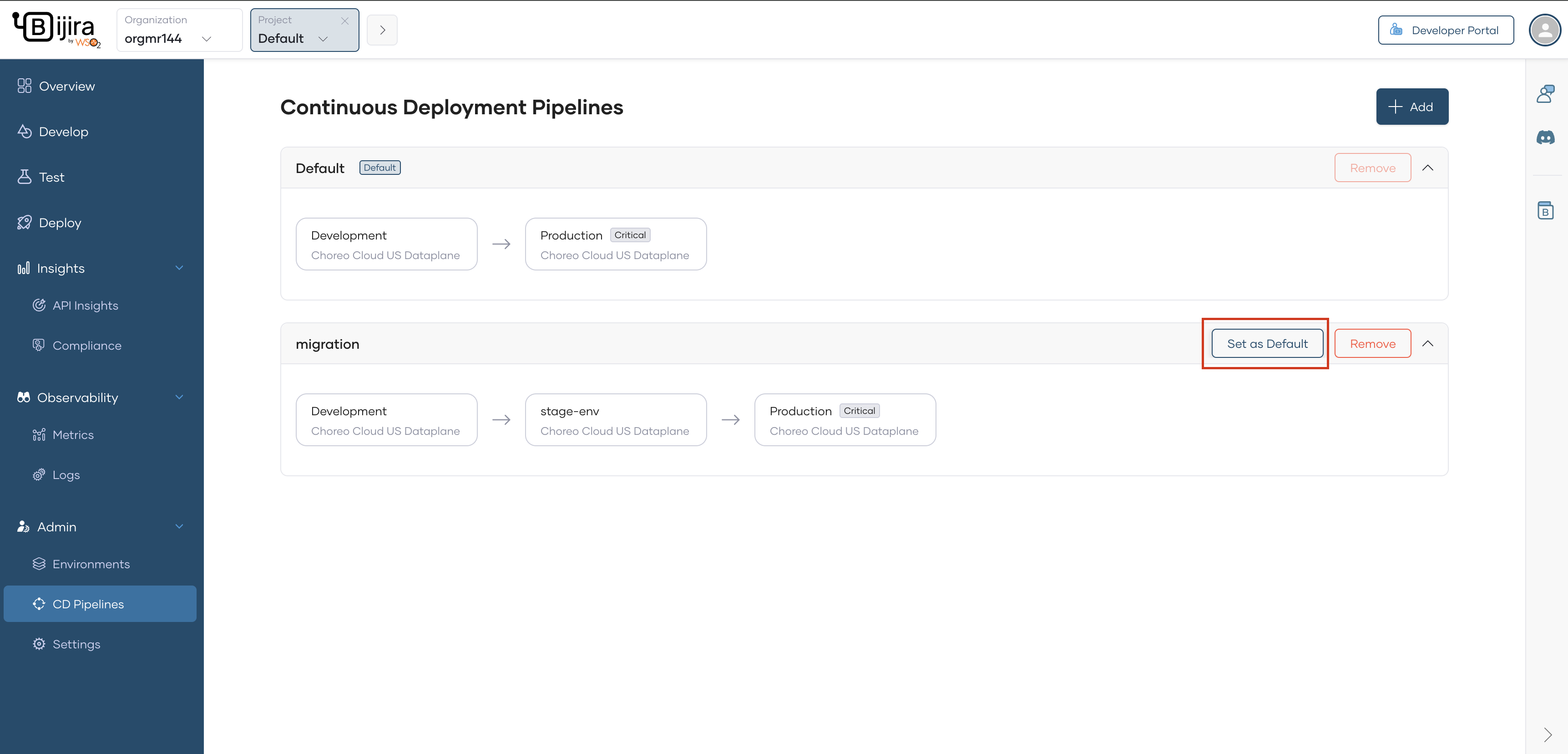Clear the Project filter chip
Viewport: 1568px width, 754px height.
click(x=345, y=20)
